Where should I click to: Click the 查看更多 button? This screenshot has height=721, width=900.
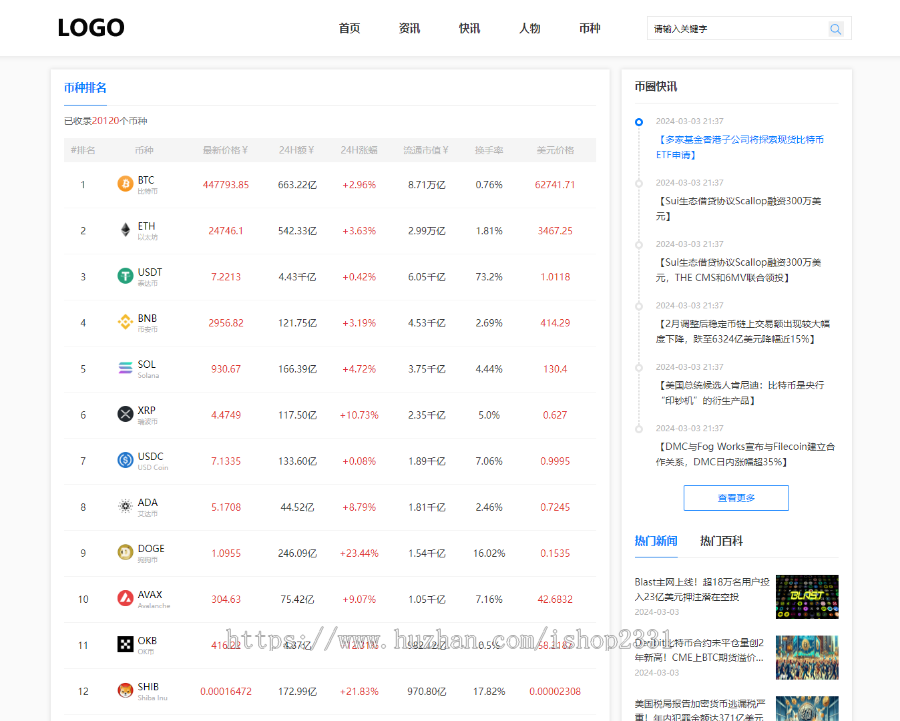click(736, 498)
